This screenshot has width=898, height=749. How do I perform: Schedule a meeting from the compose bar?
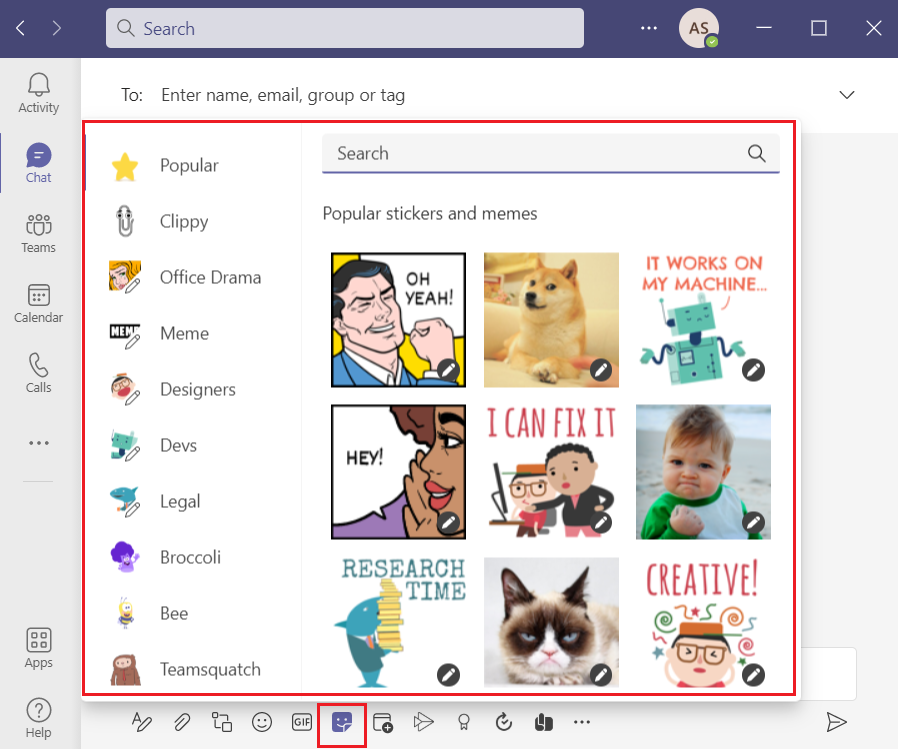coord(383,722)
